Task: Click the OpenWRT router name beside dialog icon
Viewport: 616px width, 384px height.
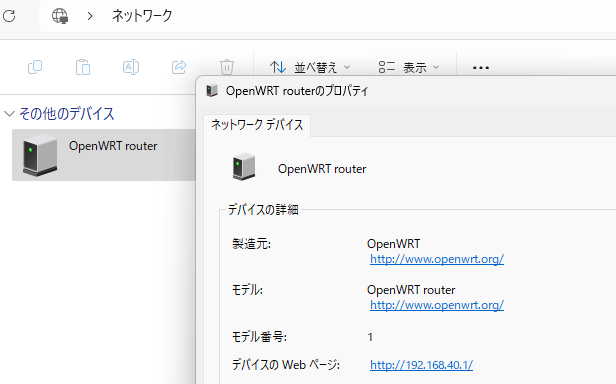Action: coord(322,169)
